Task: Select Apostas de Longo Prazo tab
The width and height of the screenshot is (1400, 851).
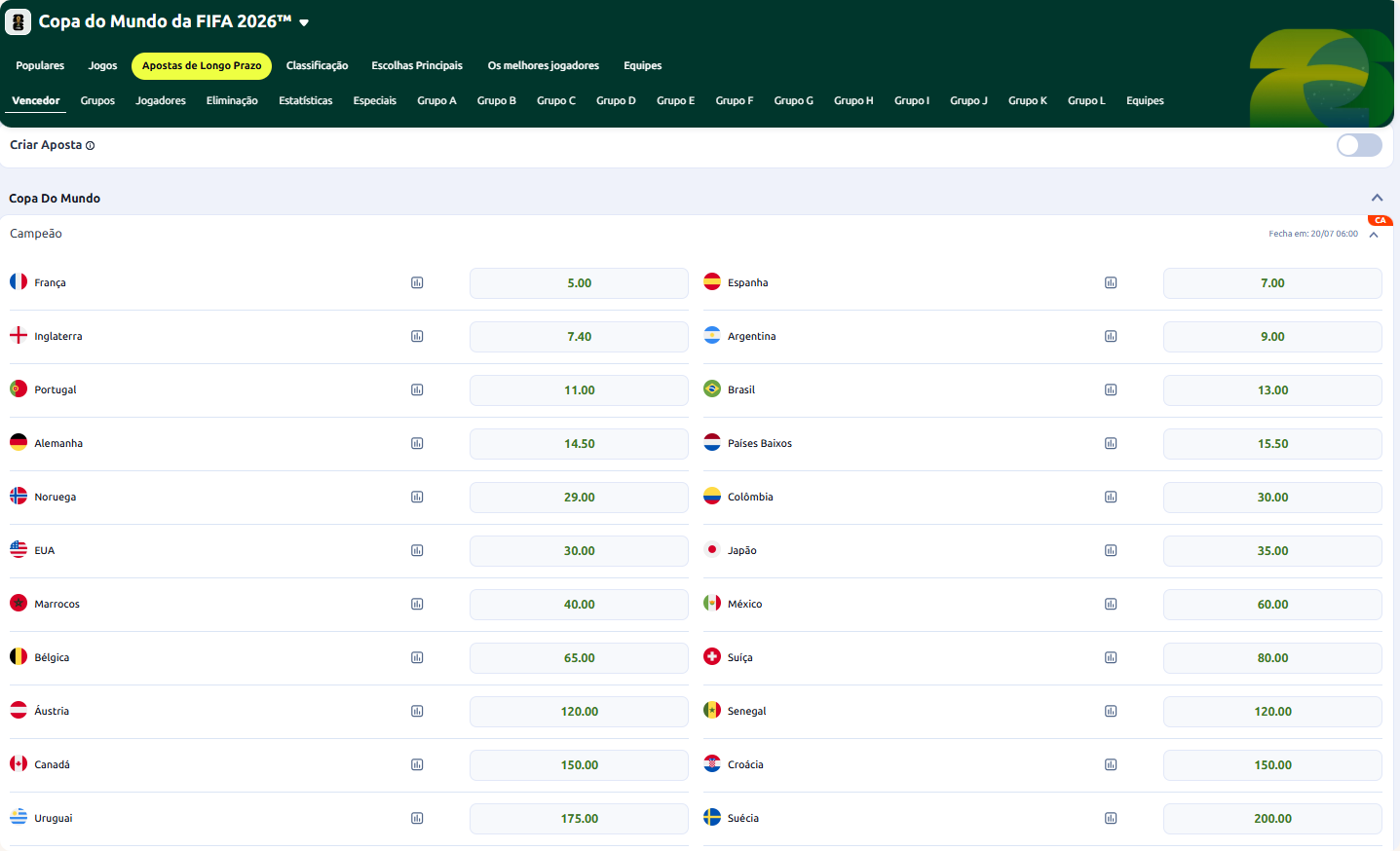Action: 202,66
